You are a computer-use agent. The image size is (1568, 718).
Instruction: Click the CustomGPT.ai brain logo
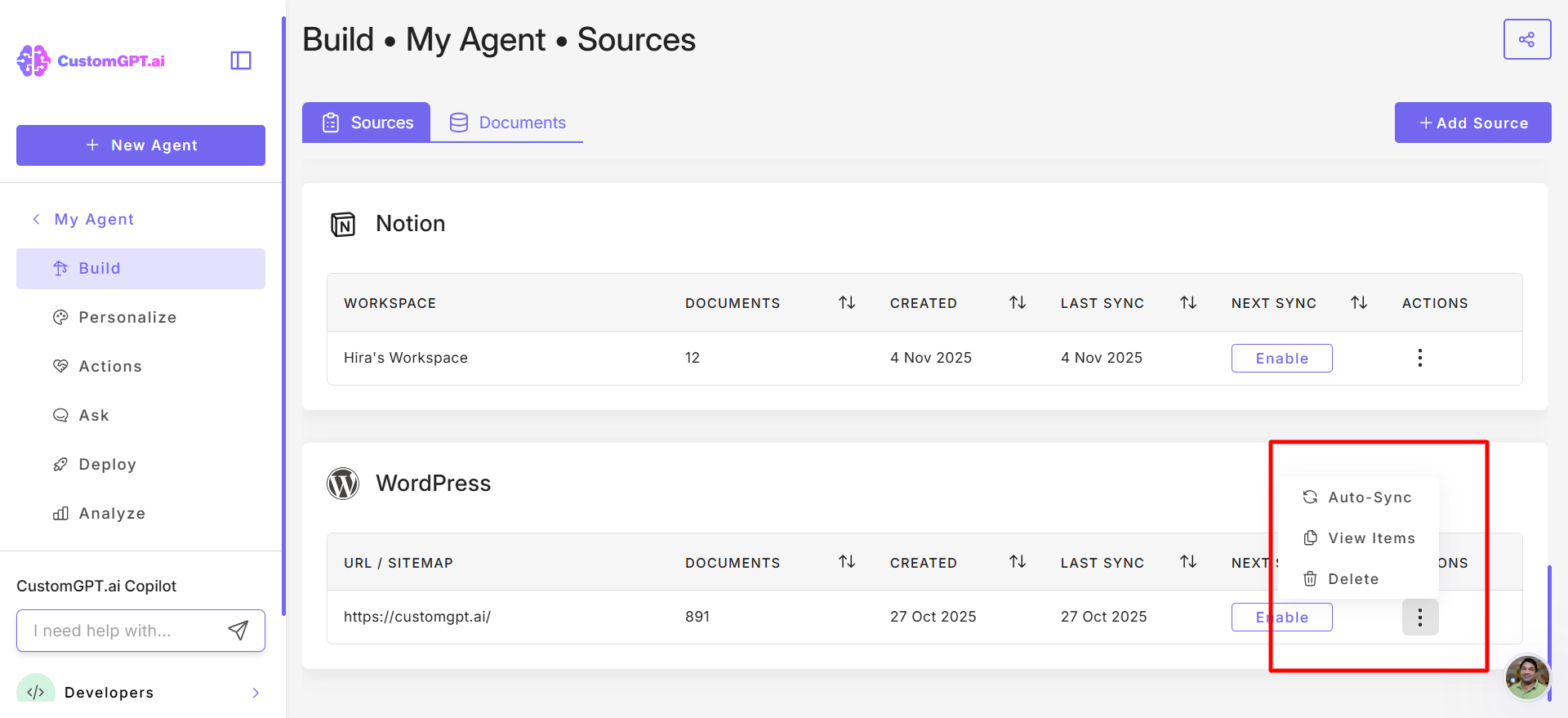33,60
